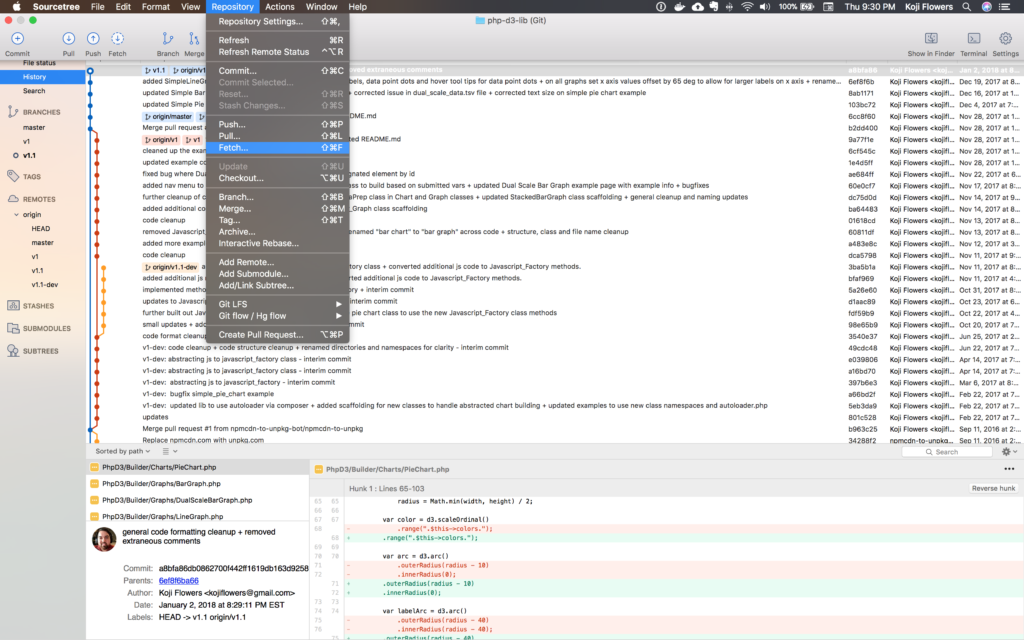
Task: Click the author avatar thumbnail
Action: 104,539
